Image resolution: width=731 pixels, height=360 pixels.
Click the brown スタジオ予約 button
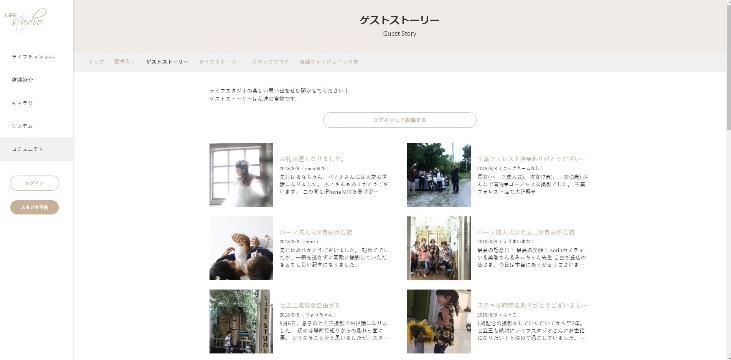(34, 207)
